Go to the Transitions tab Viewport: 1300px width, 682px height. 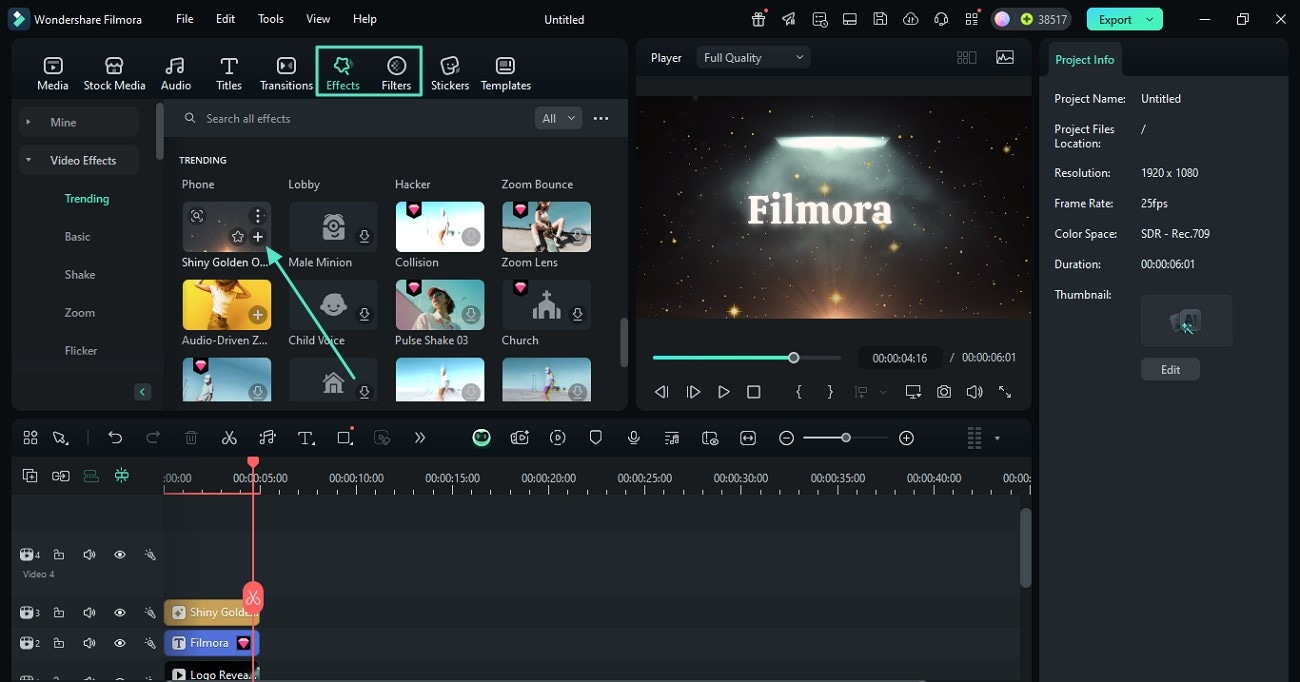286,74
